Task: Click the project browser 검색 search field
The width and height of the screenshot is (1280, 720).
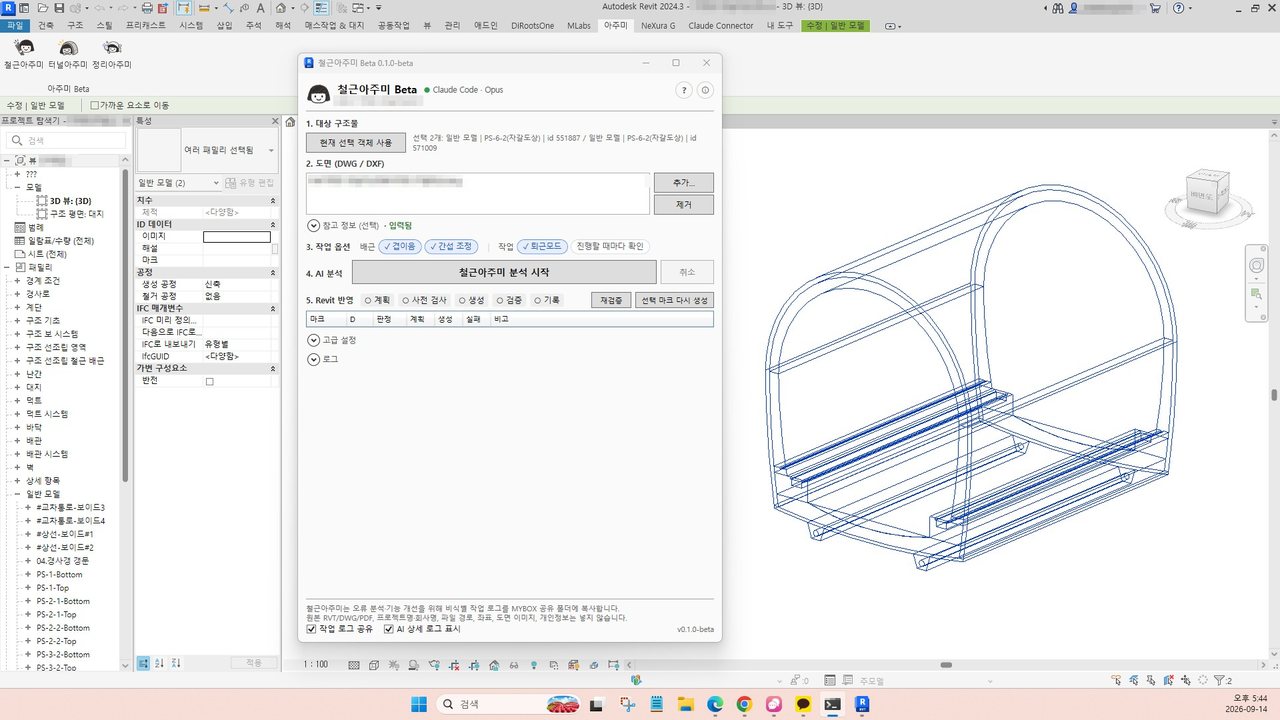Action: pos(64,141)
